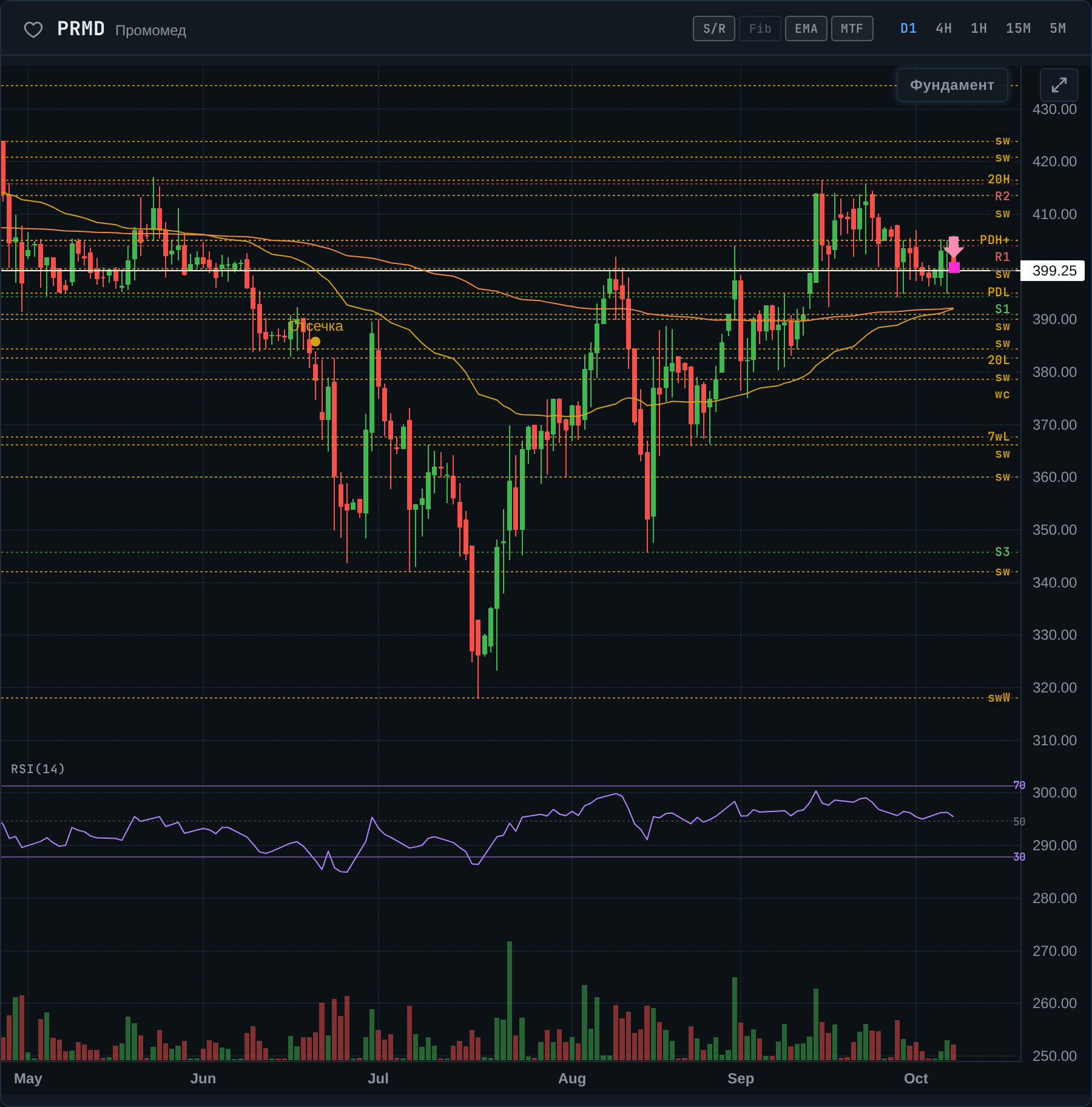Screen dimensions: 1092x1107
Task: Open the Фундамент panel
Action: pos(952,85)
